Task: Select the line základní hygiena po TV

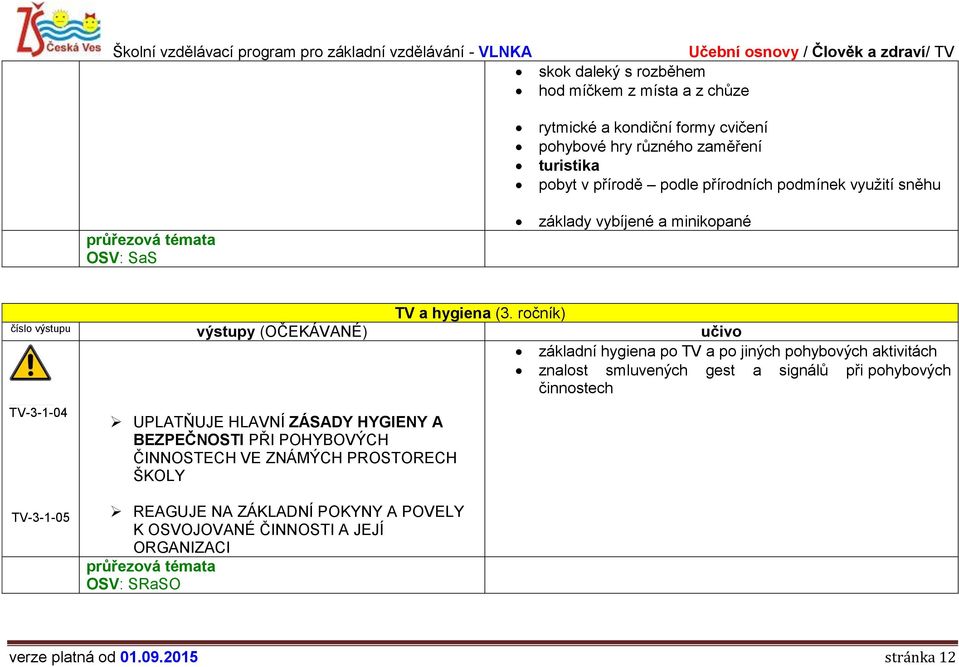Action: point(738,352)
